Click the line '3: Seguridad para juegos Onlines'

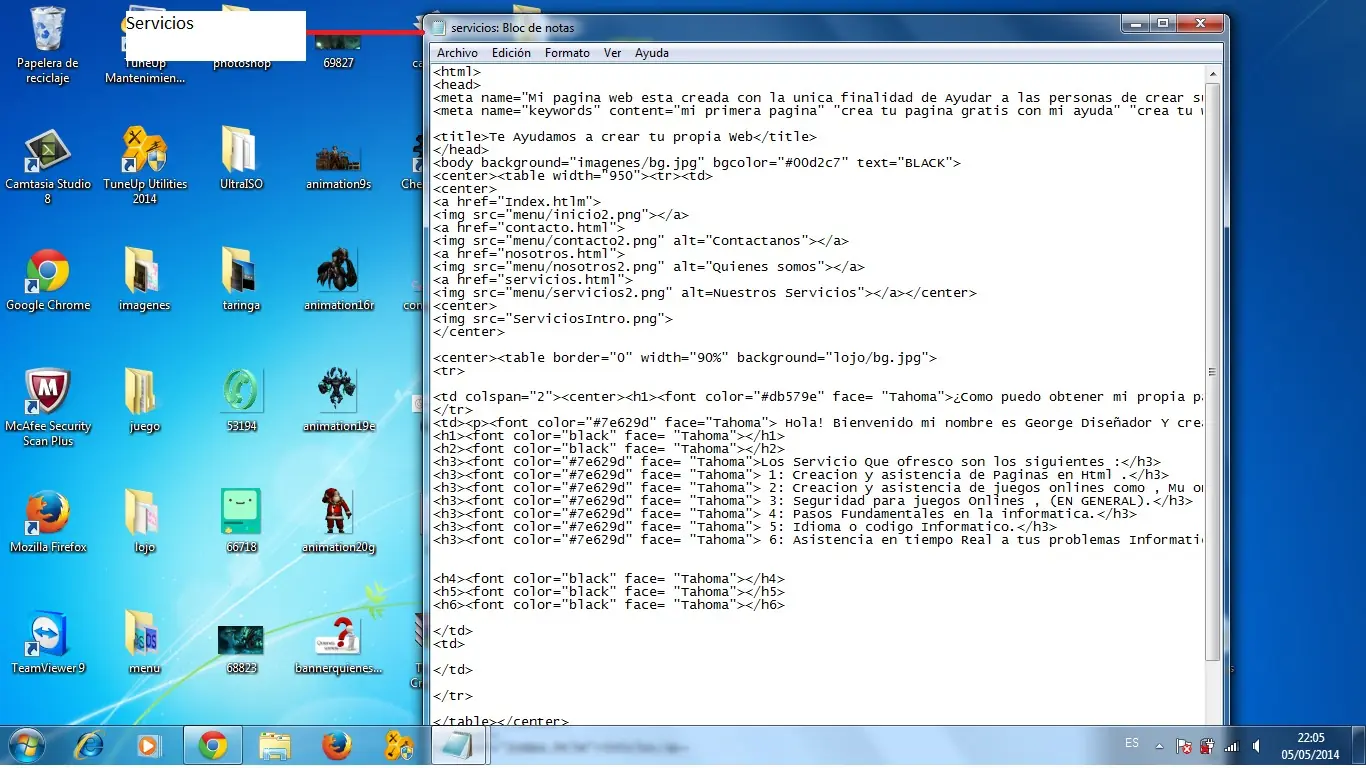tap(813, 501)
